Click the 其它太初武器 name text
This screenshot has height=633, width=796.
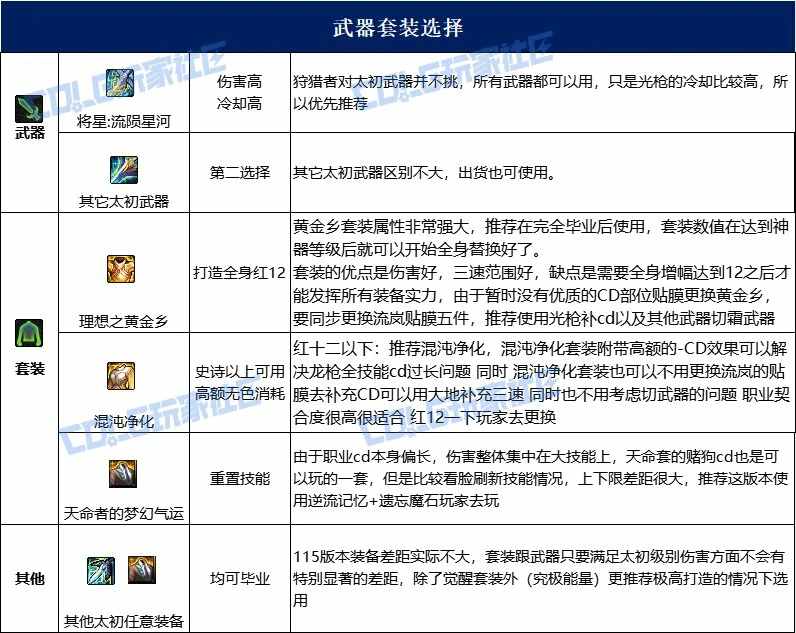[124, 202]
